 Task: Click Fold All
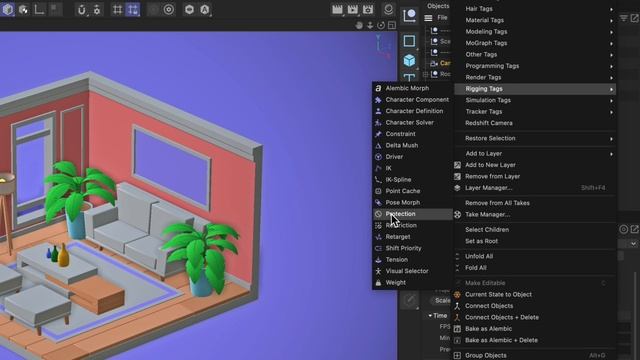pyautogui.click(x=535, y=268)
